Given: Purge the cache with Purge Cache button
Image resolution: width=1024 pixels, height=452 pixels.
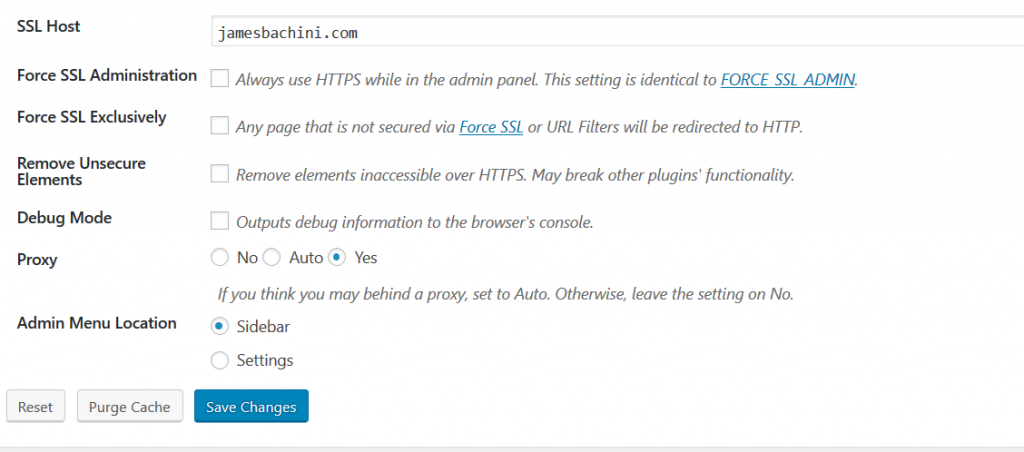Looking at the screenshot, I should pos(129,407).
